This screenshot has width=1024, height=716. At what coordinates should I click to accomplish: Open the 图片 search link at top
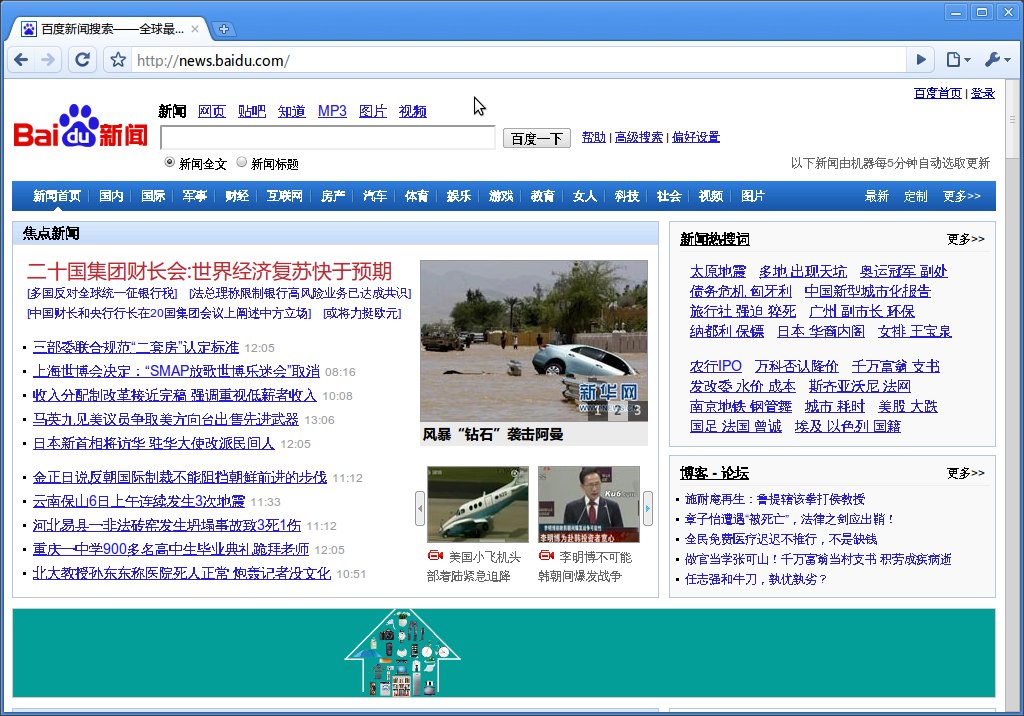373,111
